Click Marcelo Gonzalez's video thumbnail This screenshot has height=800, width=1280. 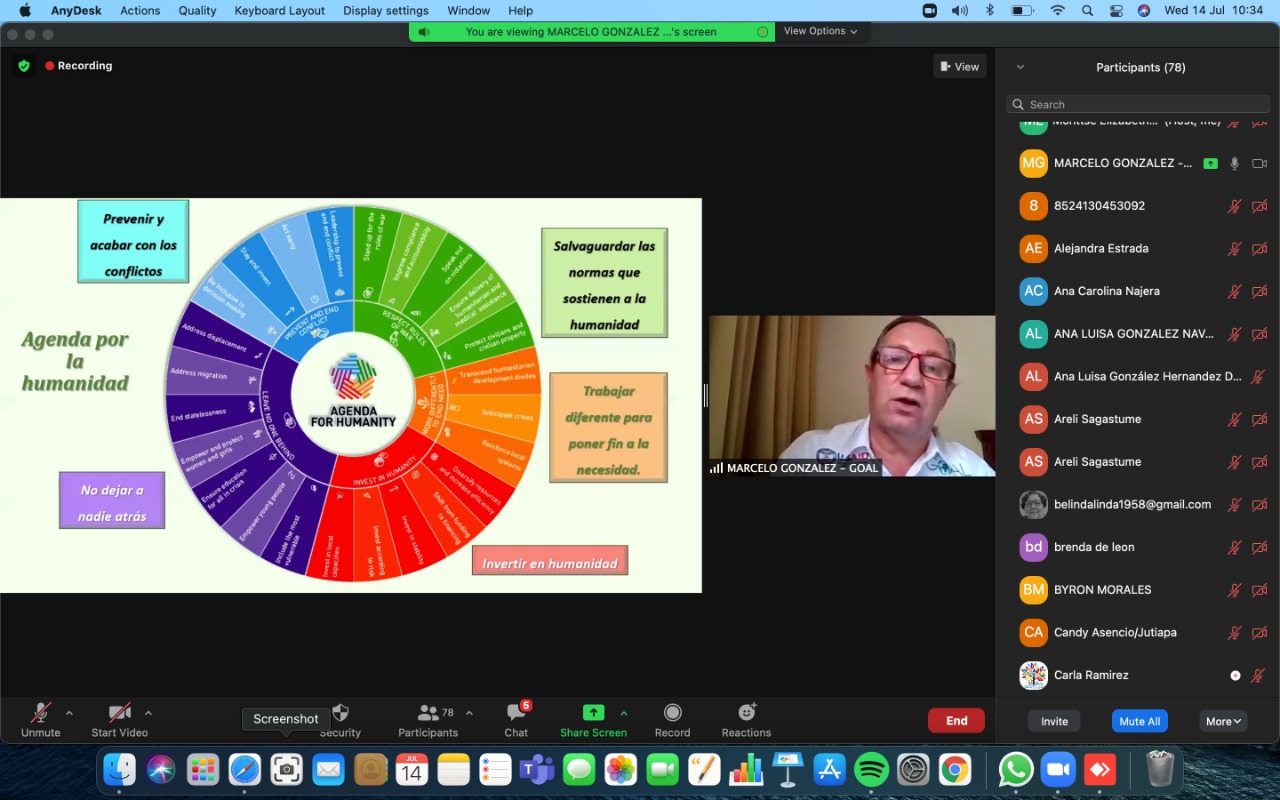click(x=851, y=395)
